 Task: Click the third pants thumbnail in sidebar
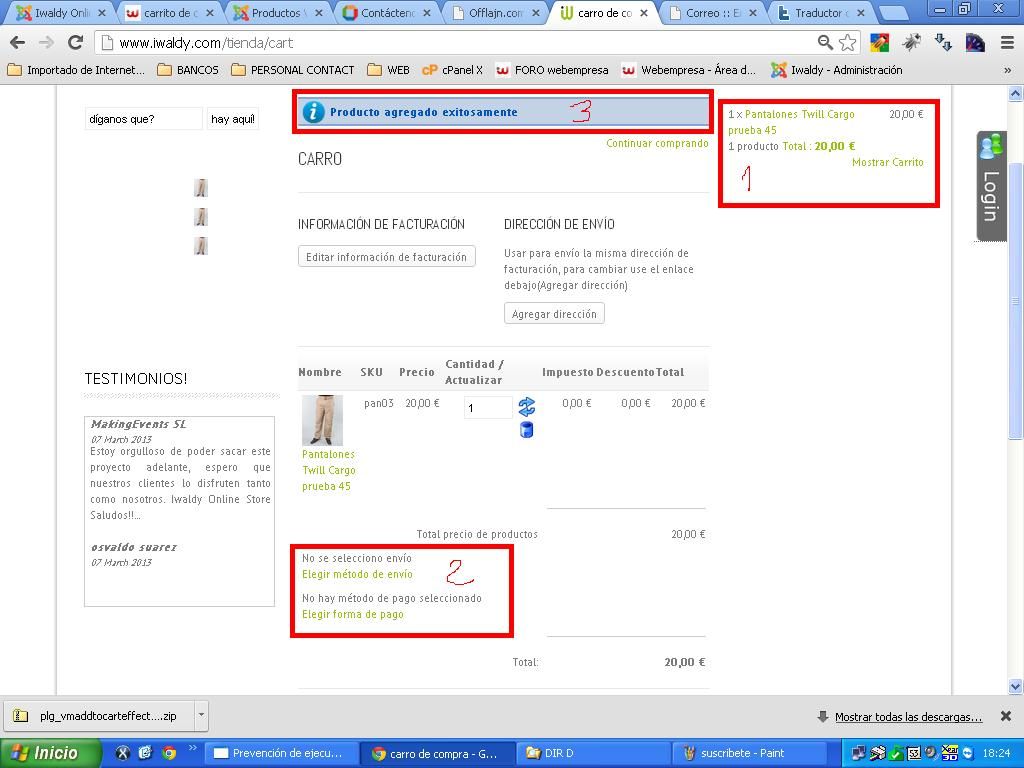tap(201, 246)
